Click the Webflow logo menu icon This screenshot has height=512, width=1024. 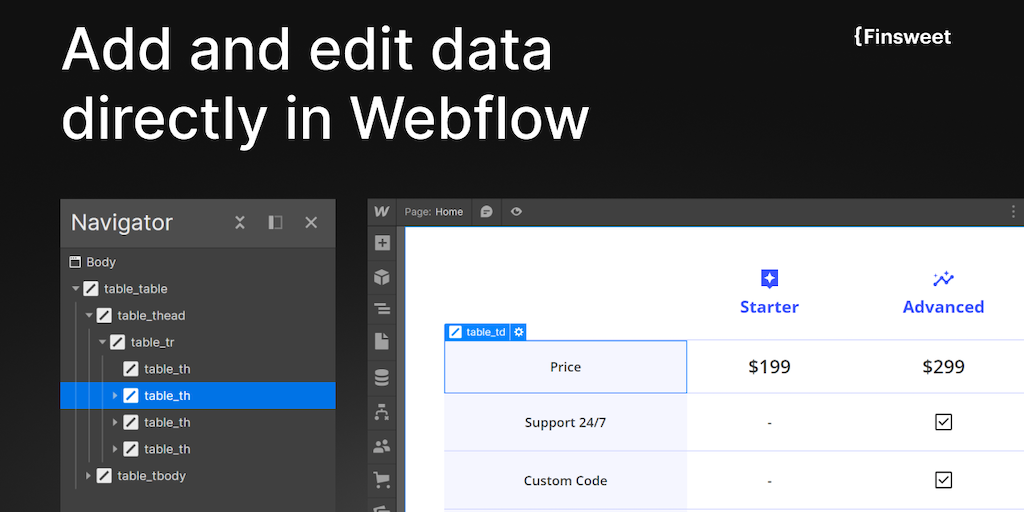coord(382,212)
